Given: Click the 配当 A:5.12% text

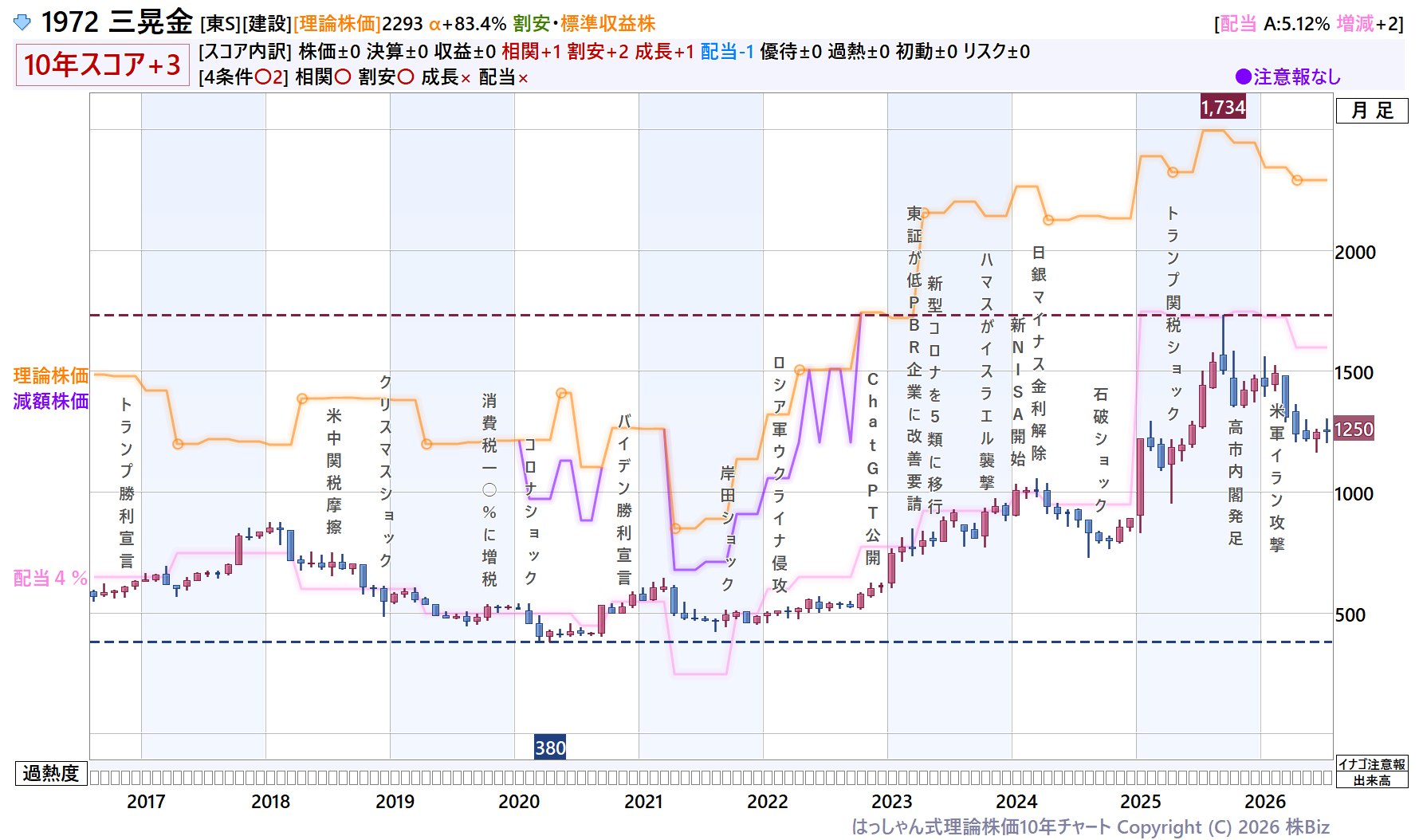Looking at the screenshot, I should pyautogui.click(x=1275, y=24).
